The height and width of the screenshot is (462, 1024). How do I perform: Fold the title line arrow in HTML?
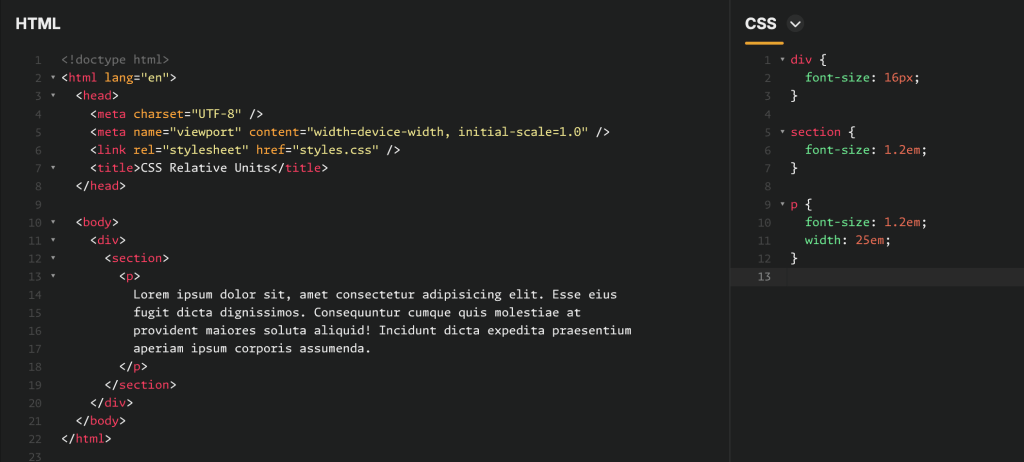[52, 168]
